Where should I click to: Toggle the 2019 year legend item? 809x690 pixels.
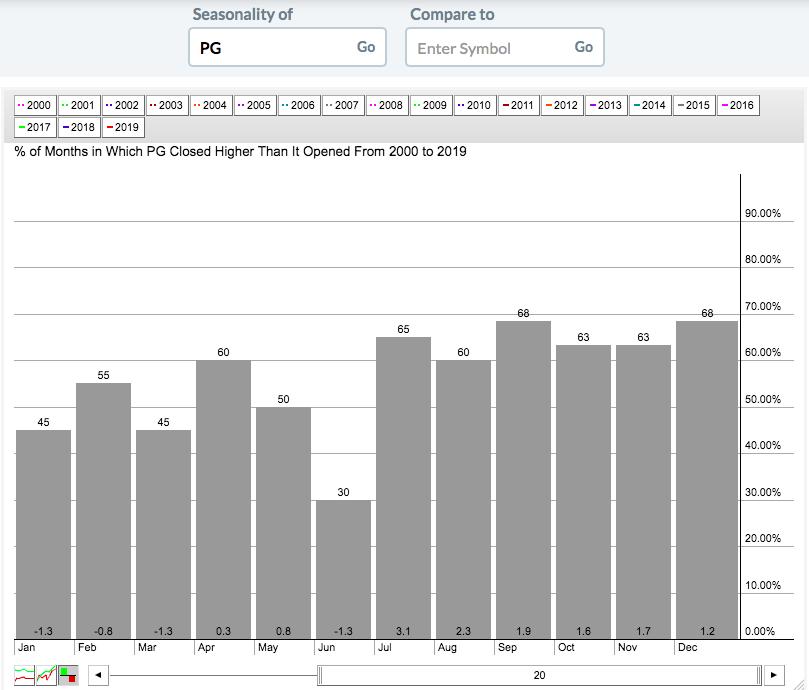point(123,128)
